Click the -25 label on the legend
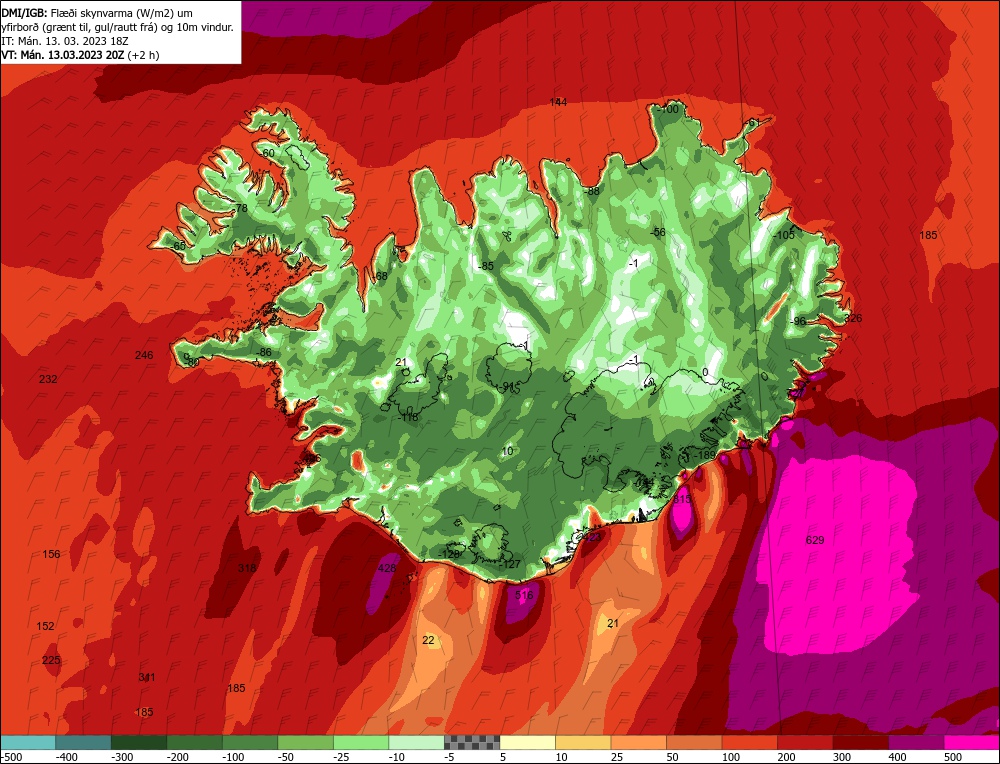Viewport: 1000px width, 764px height. [x=342, y=757]
